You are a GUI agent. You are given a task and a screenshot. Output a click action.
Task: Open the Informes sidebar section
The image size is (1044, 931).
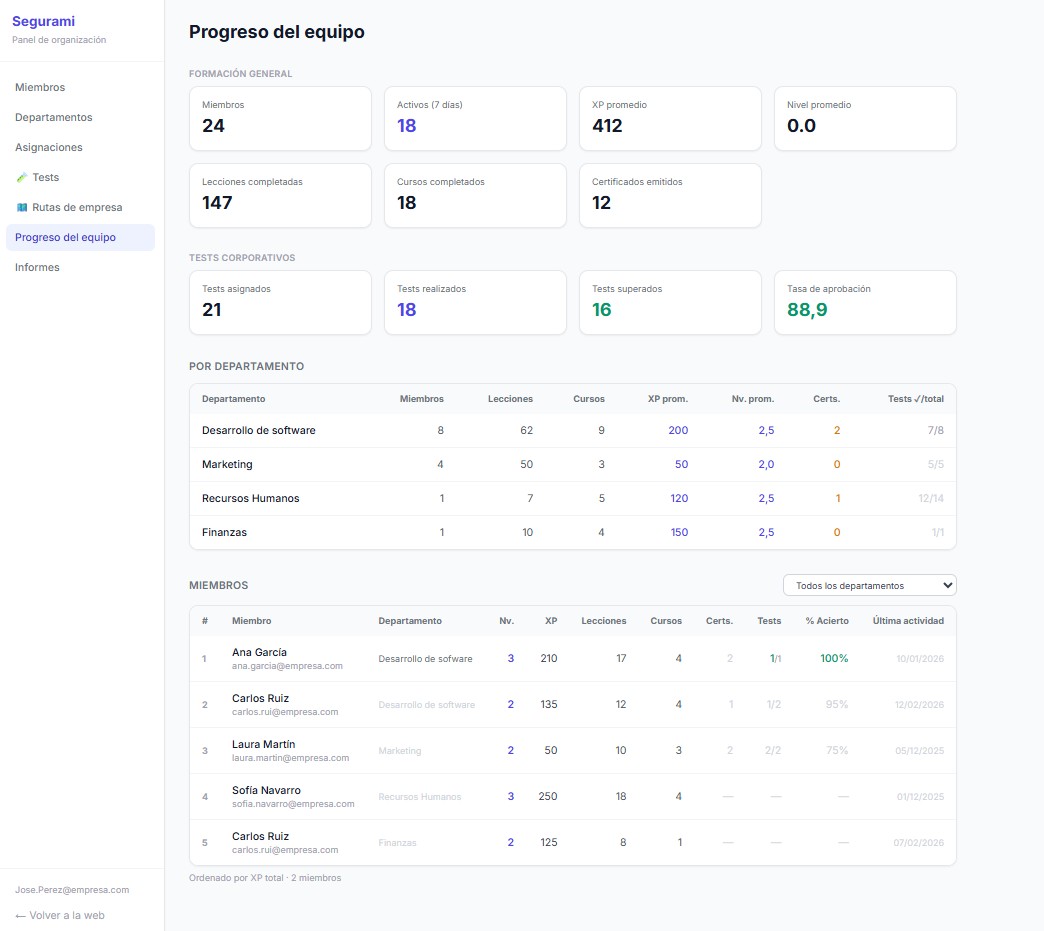click(x=37, y=267)
